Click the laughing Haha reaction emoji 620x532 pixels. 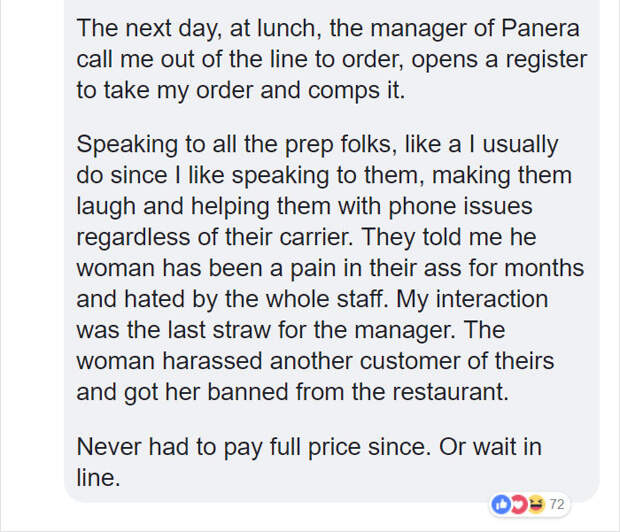pos(535,504)
